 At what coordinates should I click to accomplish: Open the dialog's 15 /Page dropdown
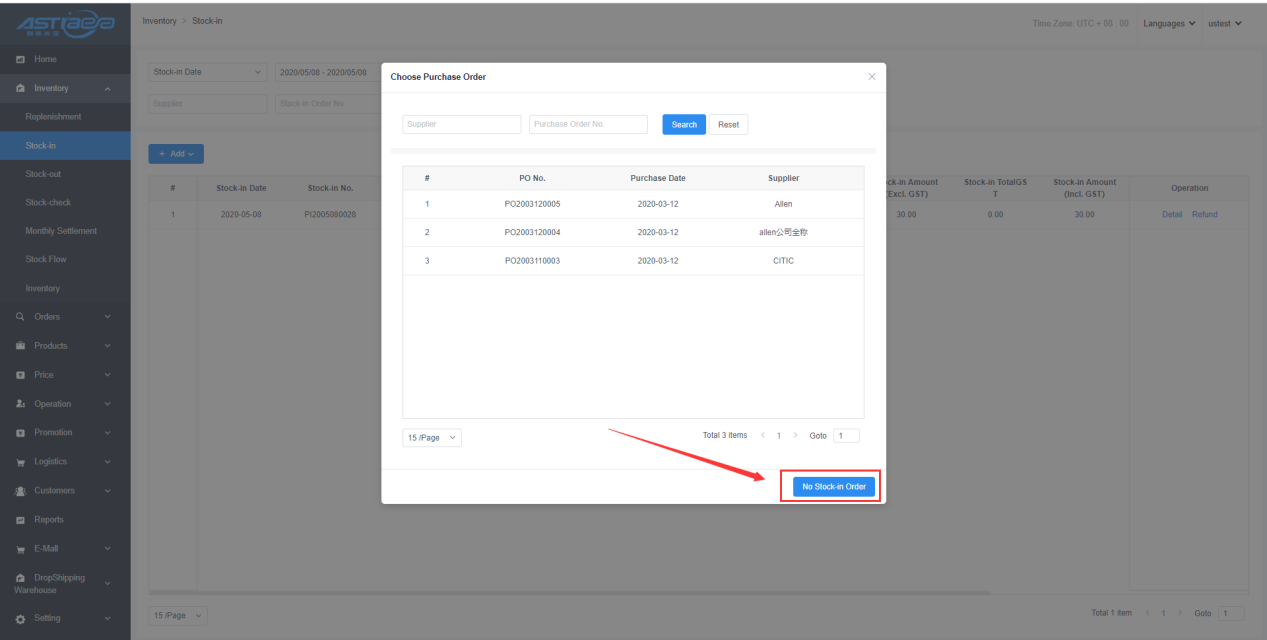click(x=432, y=438)
